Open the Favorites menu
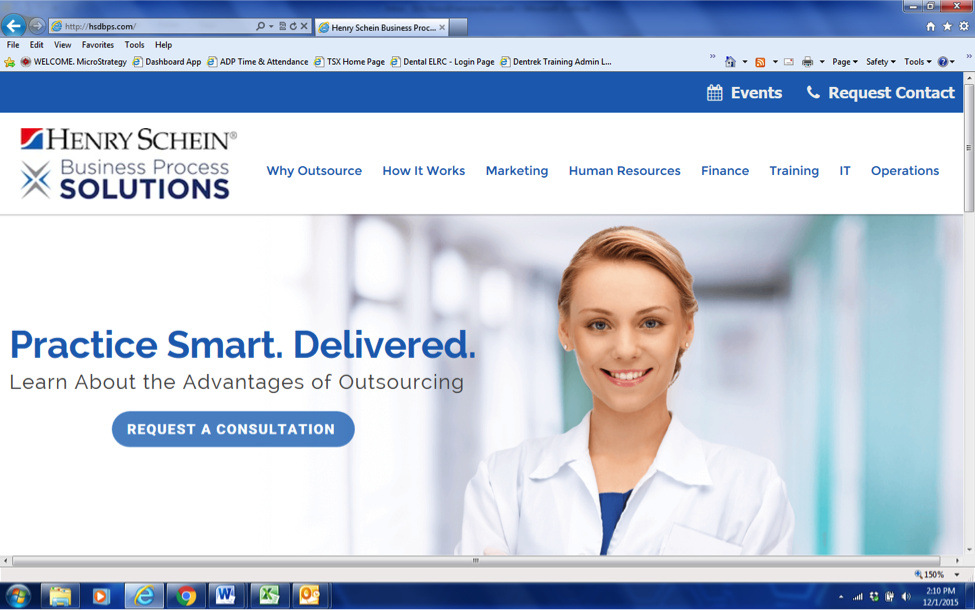The height and width of the screenshot is (610, 975). click(x=97, y=44)
